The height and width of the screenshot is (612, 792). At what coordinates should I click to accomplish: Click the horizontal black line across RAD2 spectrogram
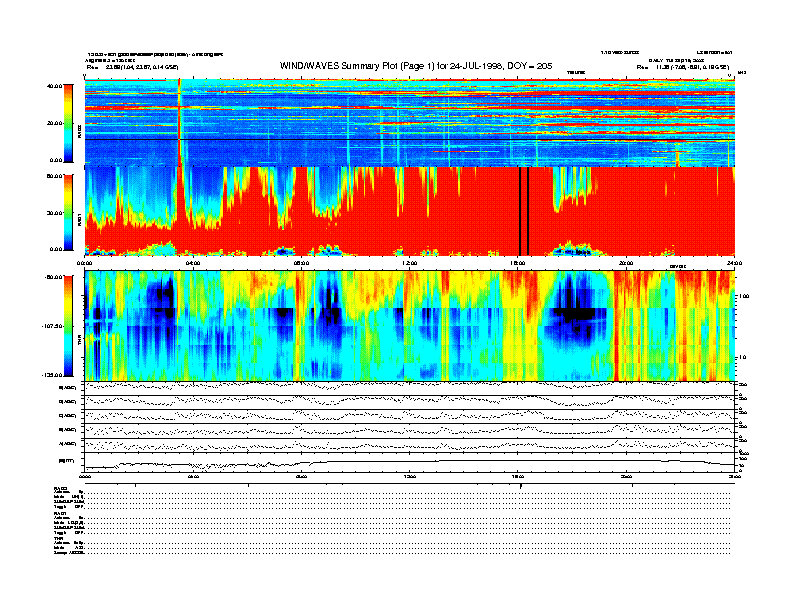coord(410,139)
